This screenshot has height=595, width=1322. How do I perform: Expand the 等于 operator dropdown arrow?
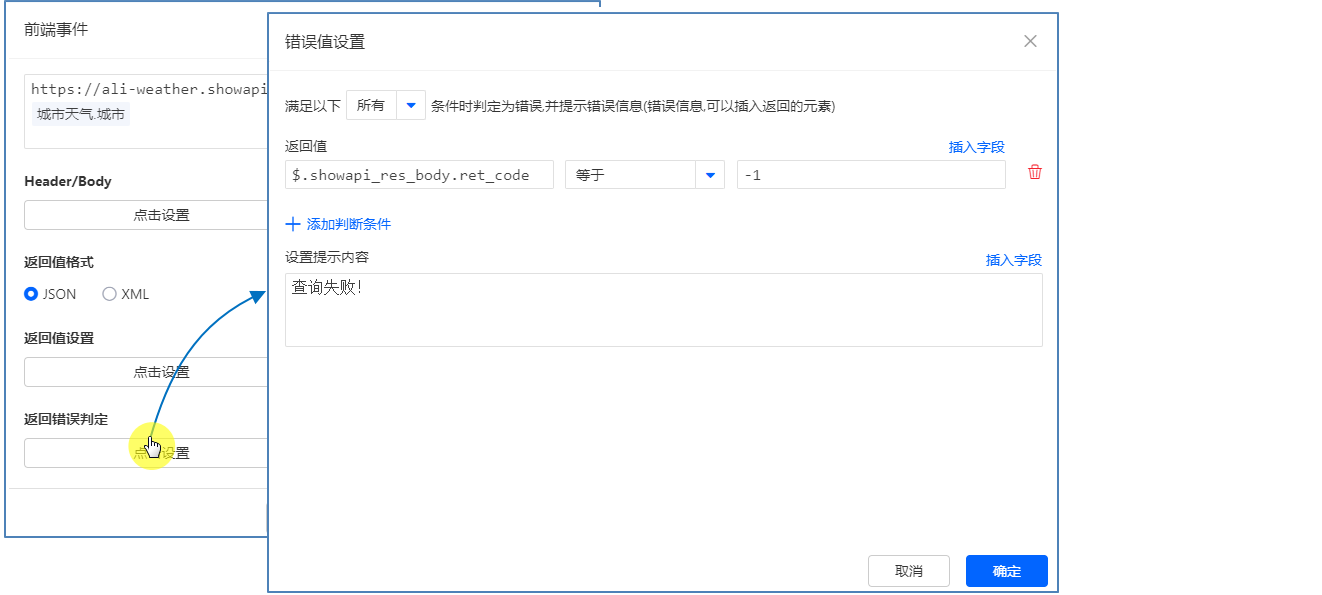pyautogui.click(x=709, y=175)
